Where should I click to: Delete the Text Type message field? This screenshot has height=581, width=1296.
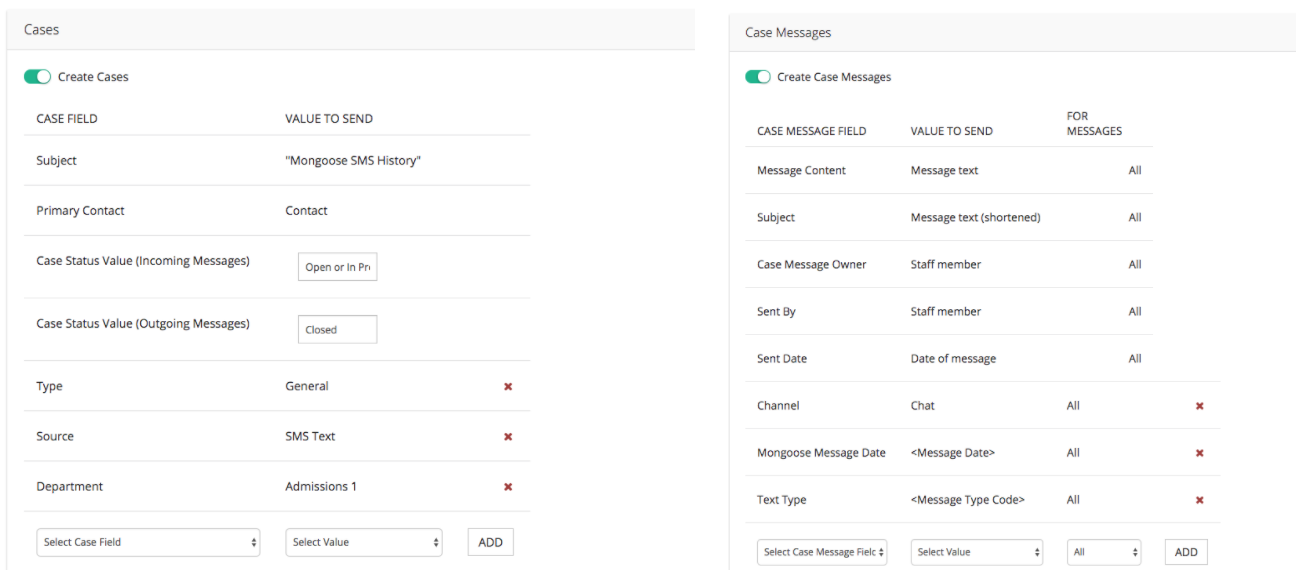(1199, 500)
